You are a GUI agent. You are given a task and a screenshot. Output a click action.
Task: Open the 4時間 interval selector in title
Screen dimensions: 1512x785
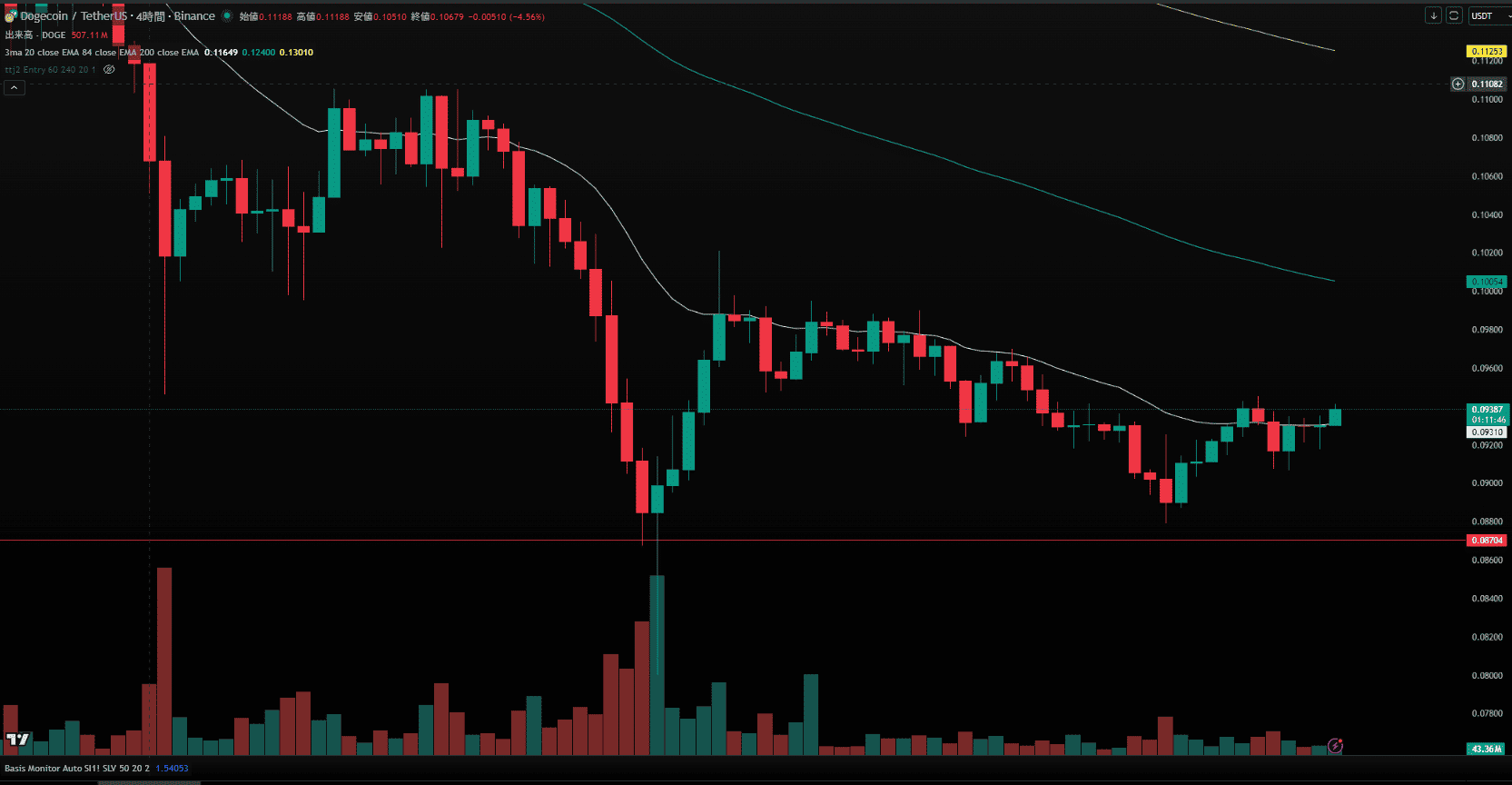[151, 16]
